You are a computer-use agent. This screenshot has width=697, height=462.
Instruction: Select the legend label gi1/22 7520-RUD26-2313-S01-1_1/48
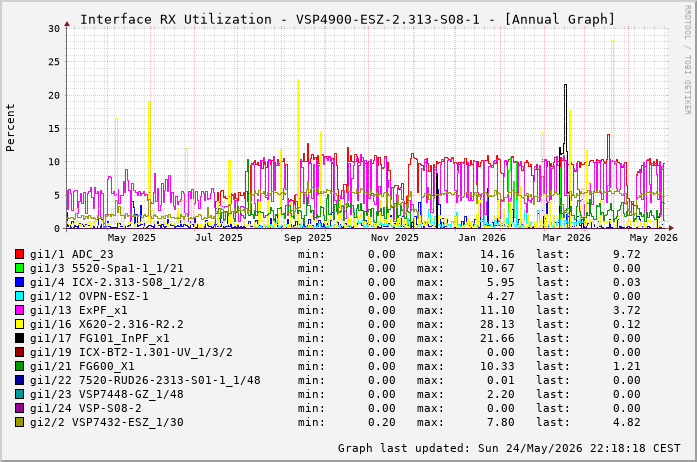(x=145, y=380)
